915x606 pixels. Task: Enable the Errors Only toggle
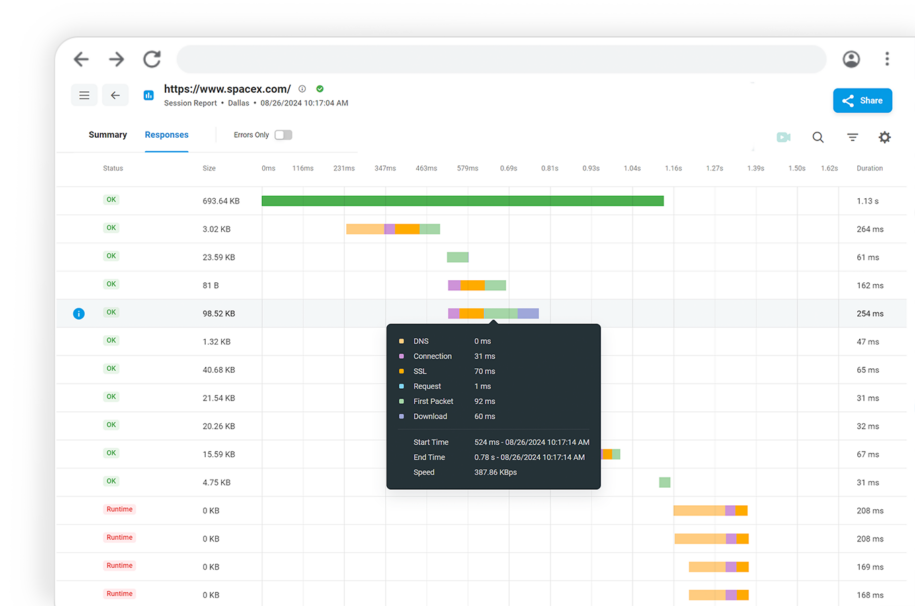point(282,134)
